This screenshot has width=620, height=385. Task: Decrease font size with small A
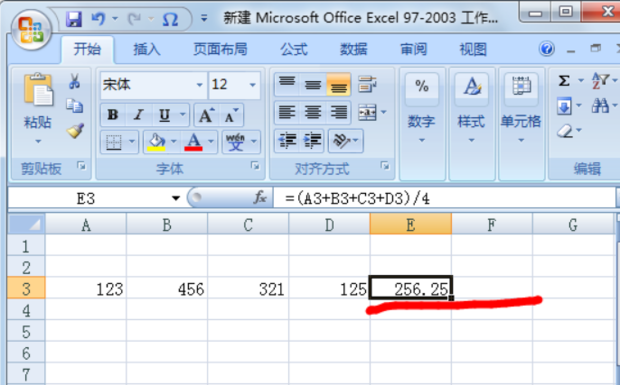tap(231, 115)
